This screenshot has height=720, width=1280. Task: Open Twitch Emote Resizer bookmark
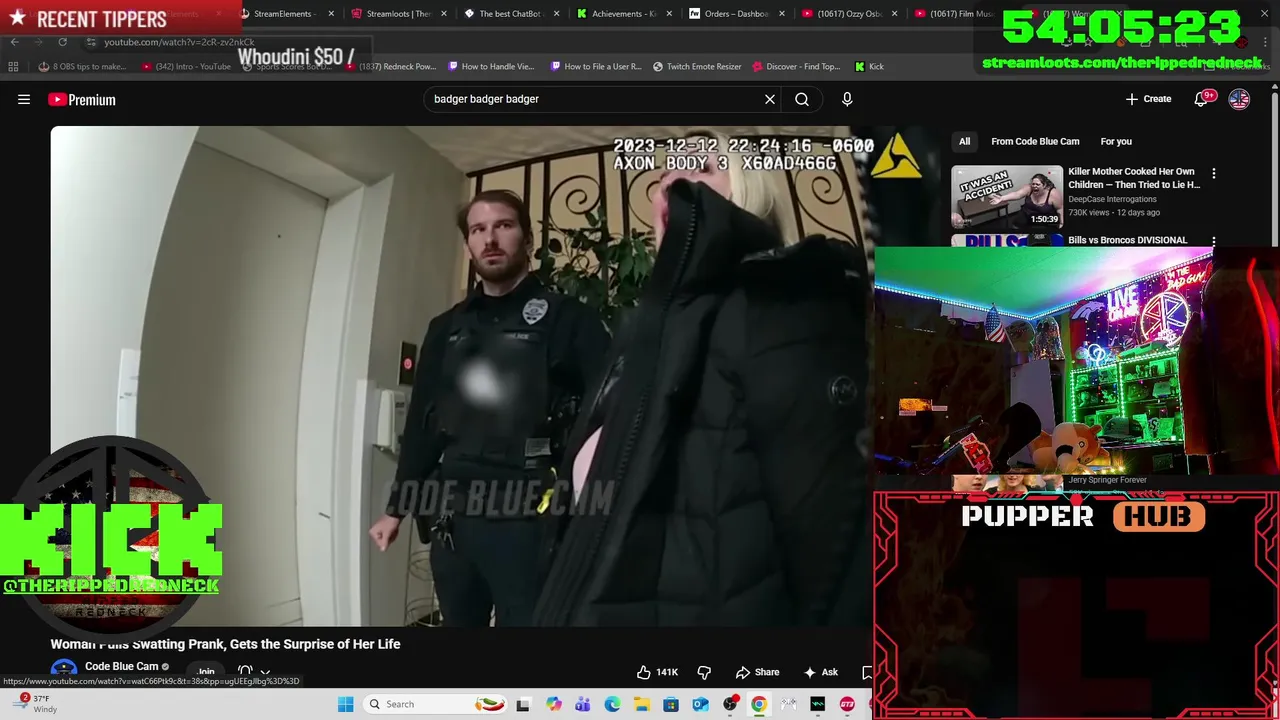pos(697,66)
